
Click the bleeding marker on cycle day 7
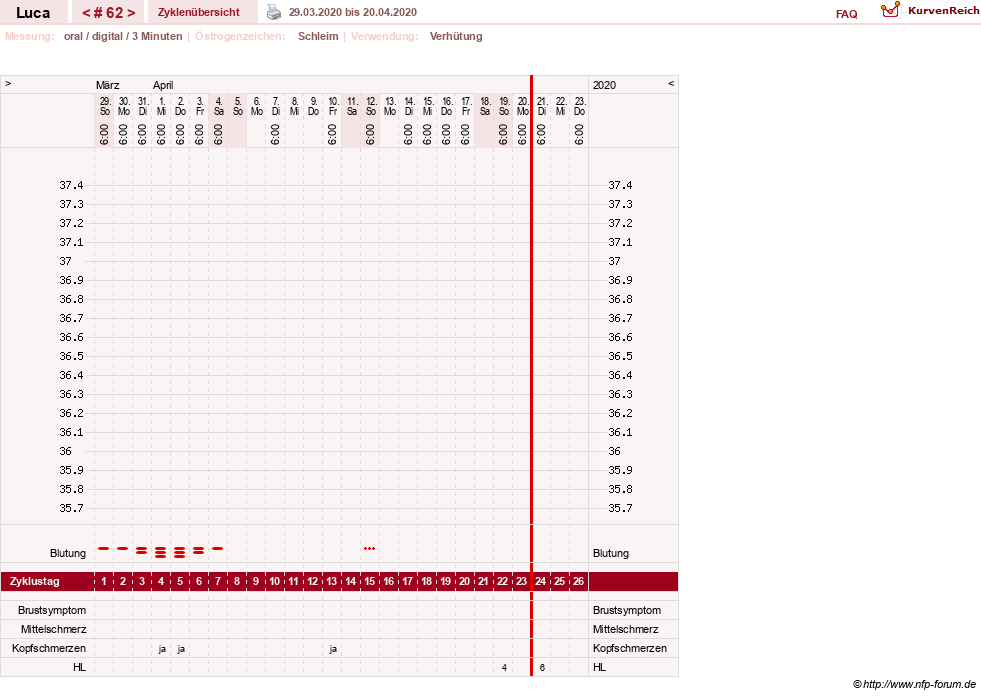coord(218,548)
